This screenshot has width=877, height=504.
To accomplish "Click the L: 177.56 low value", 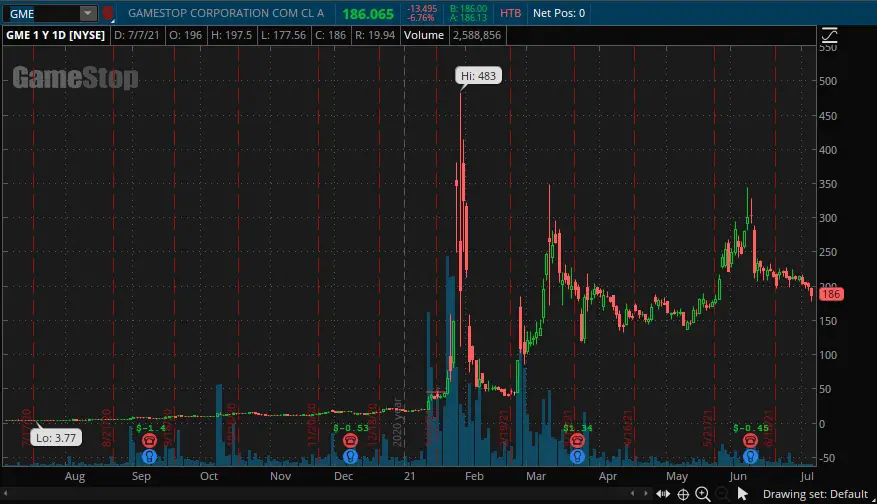I will coord(284,35).
